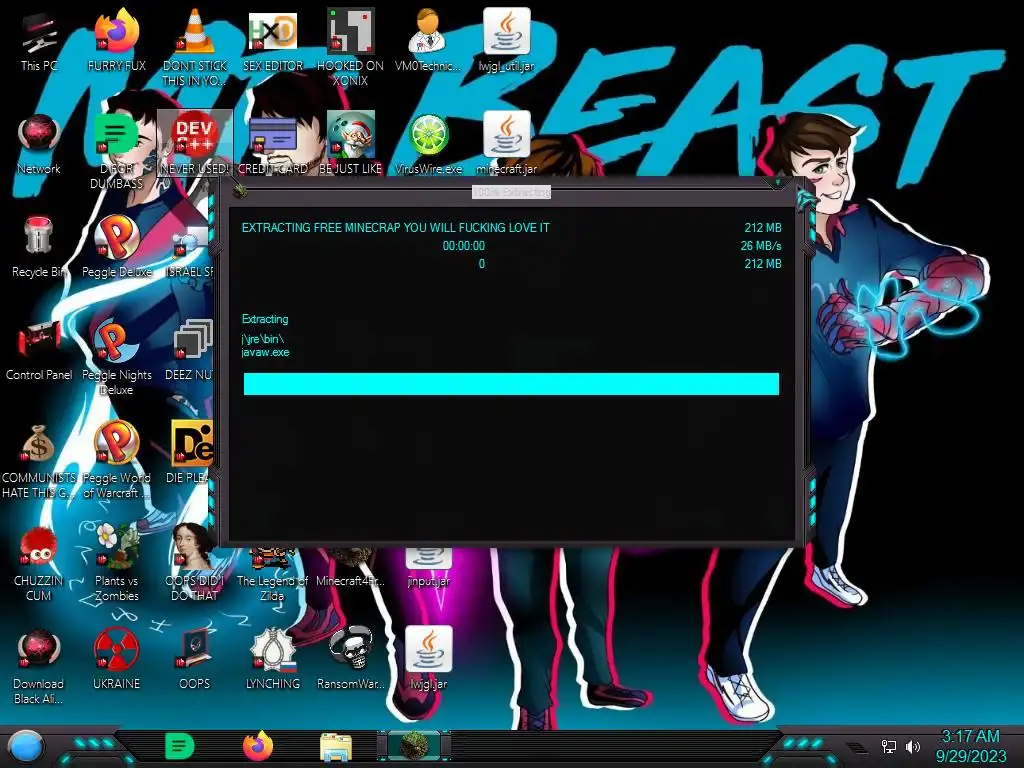1024x768 pixels.
Task: Launch Peggle Deluxe from the desktop
Action: pyautogui.click(x=116, y=248)
